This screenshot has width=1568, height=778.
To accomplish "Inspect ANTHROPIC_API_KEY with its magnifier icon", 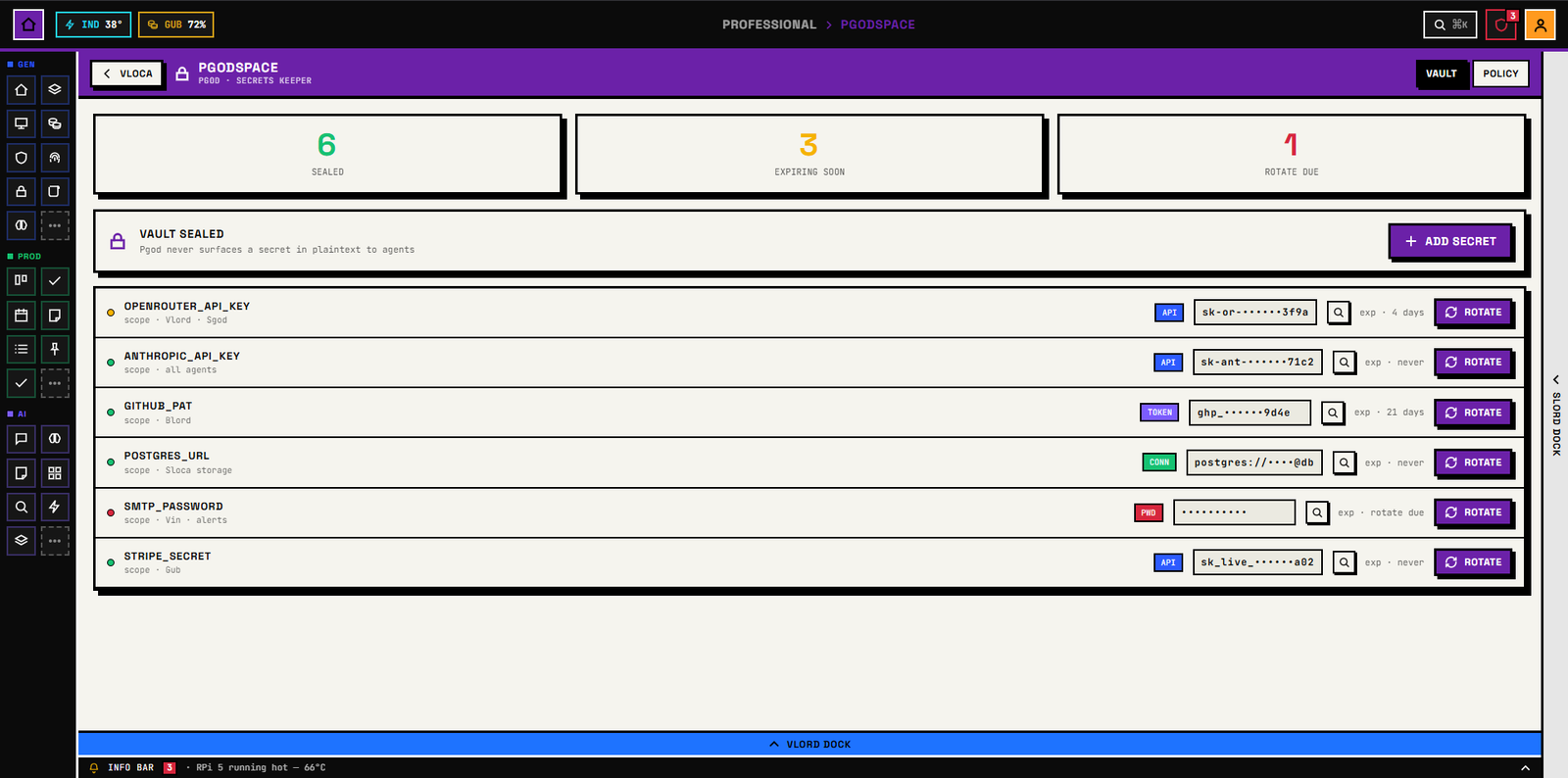I will pyautogui.click(x=1344, y=363).
